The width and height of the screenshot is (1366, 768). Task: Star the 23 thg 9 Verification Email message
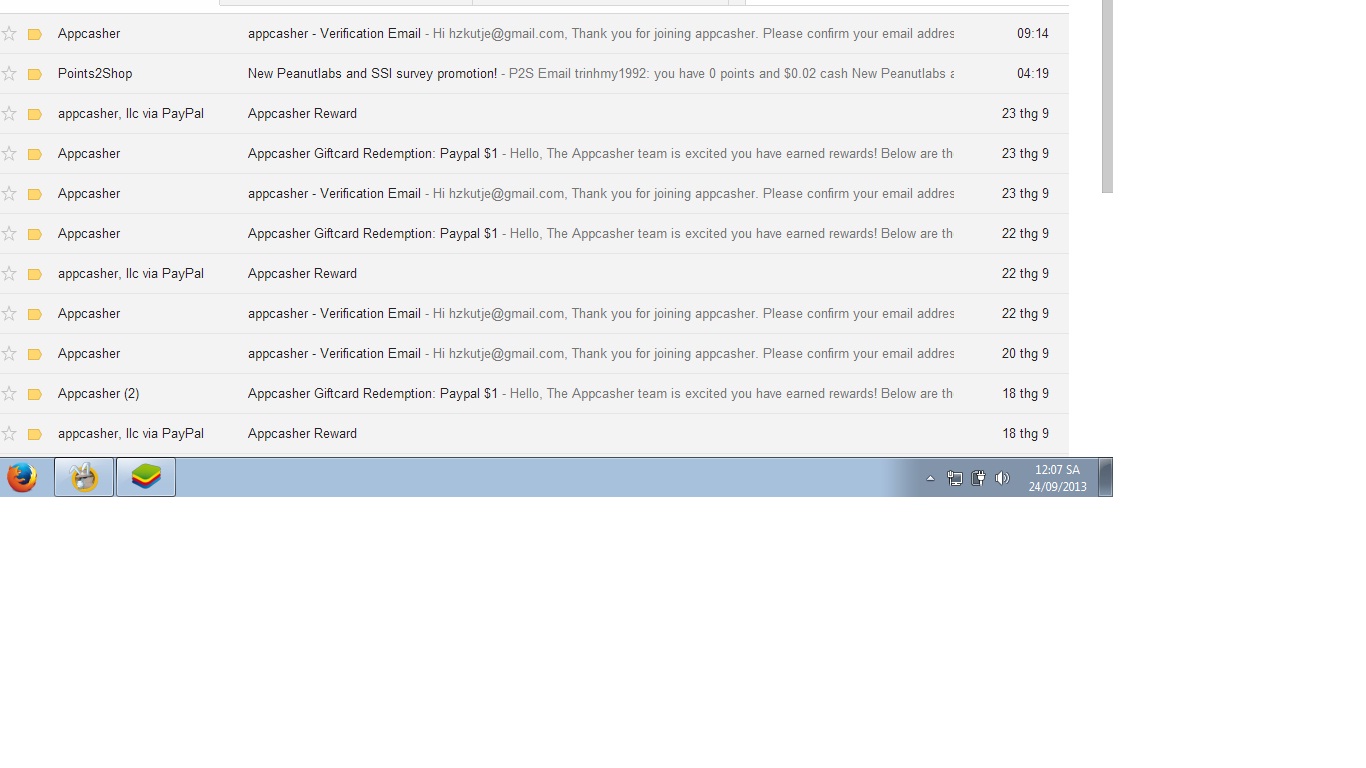tap(9, 193)
